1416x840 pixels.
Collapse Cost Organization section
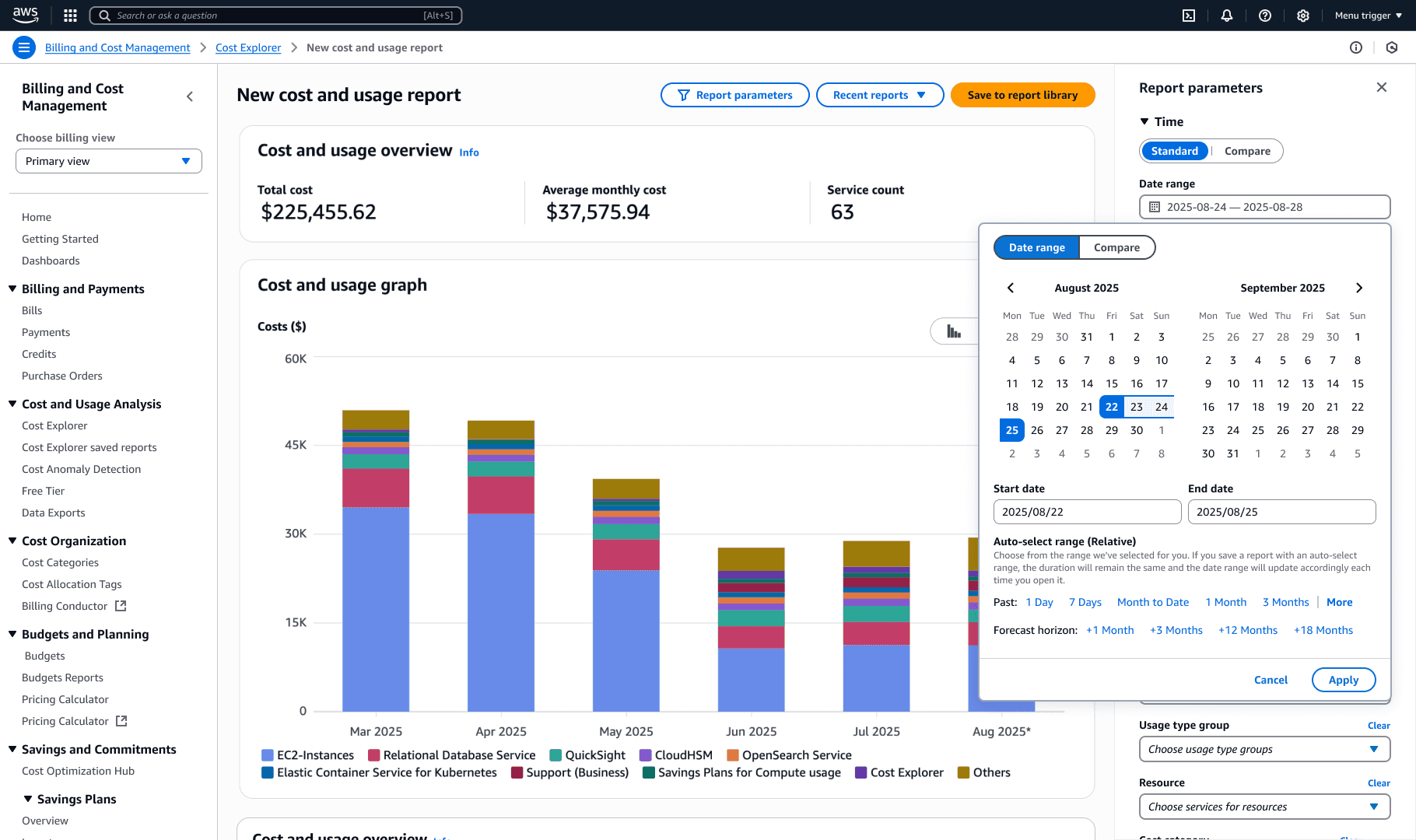coord(12,541)
